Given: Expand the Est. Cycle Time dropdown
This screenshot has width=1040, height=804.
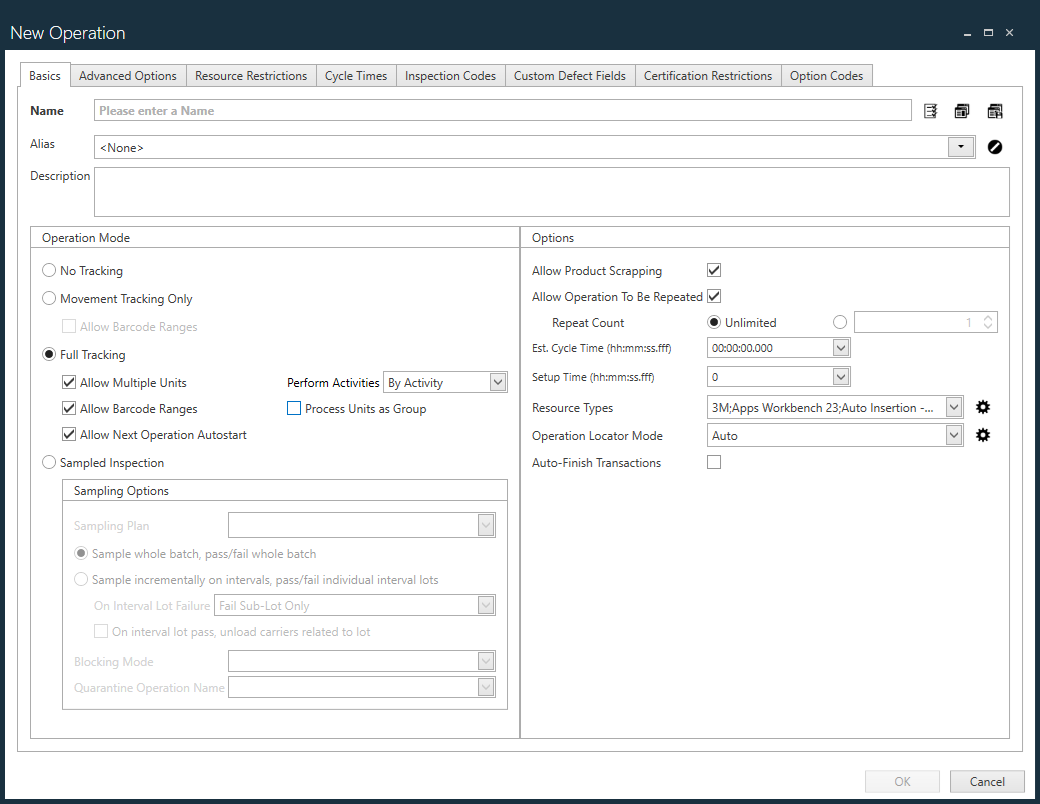Looking at the screenshot, I should (840, 348).
